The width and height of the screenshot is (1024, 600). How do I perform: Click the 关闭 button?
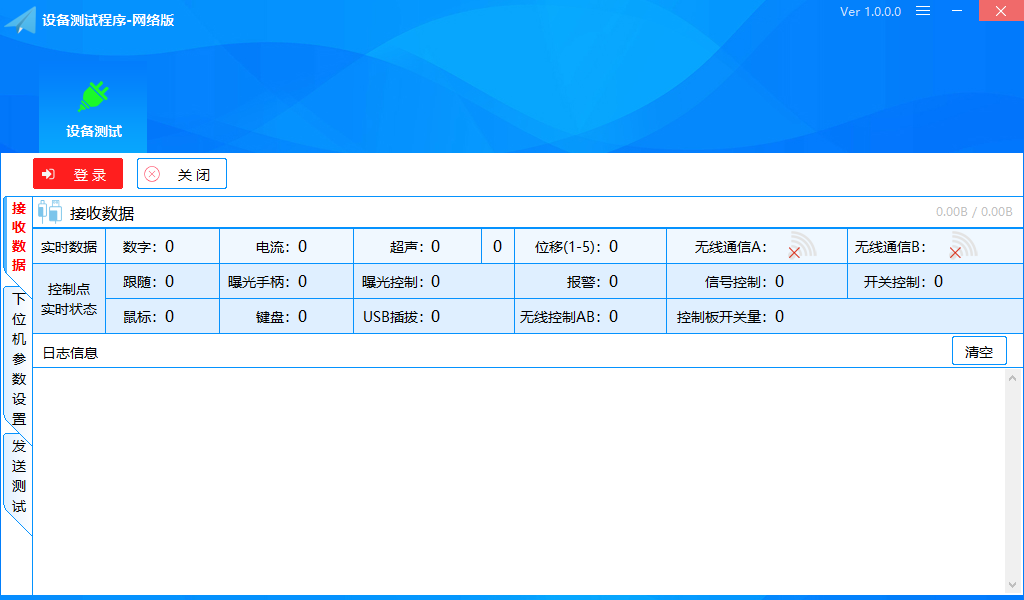[x=182, y=174]
